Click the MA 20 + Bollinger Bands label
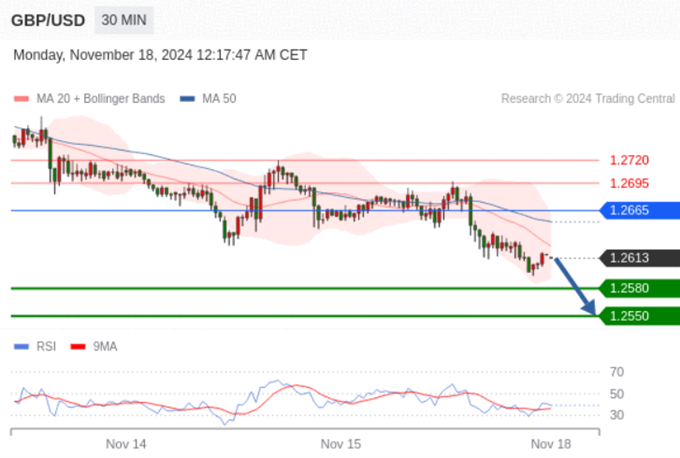The image size is (680, 458). (101, 99)
